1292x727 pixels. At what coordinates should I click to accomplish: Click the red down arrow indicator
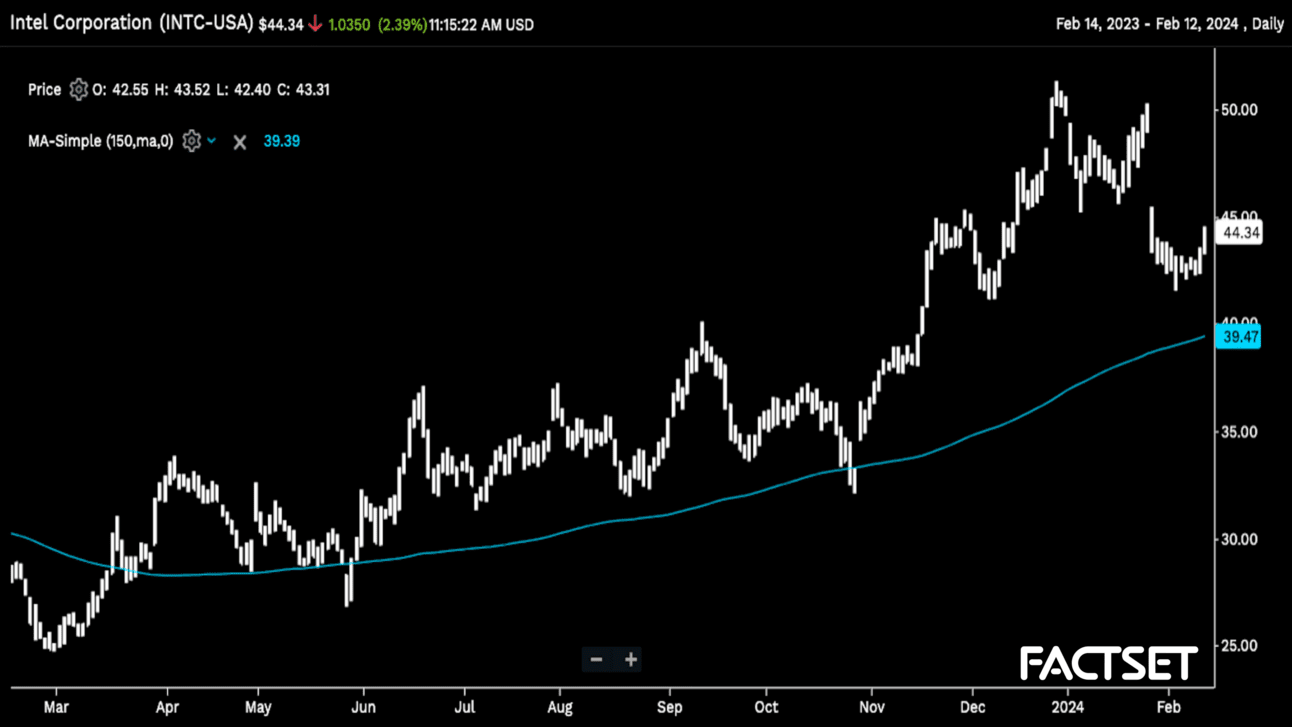coord(316,25)
